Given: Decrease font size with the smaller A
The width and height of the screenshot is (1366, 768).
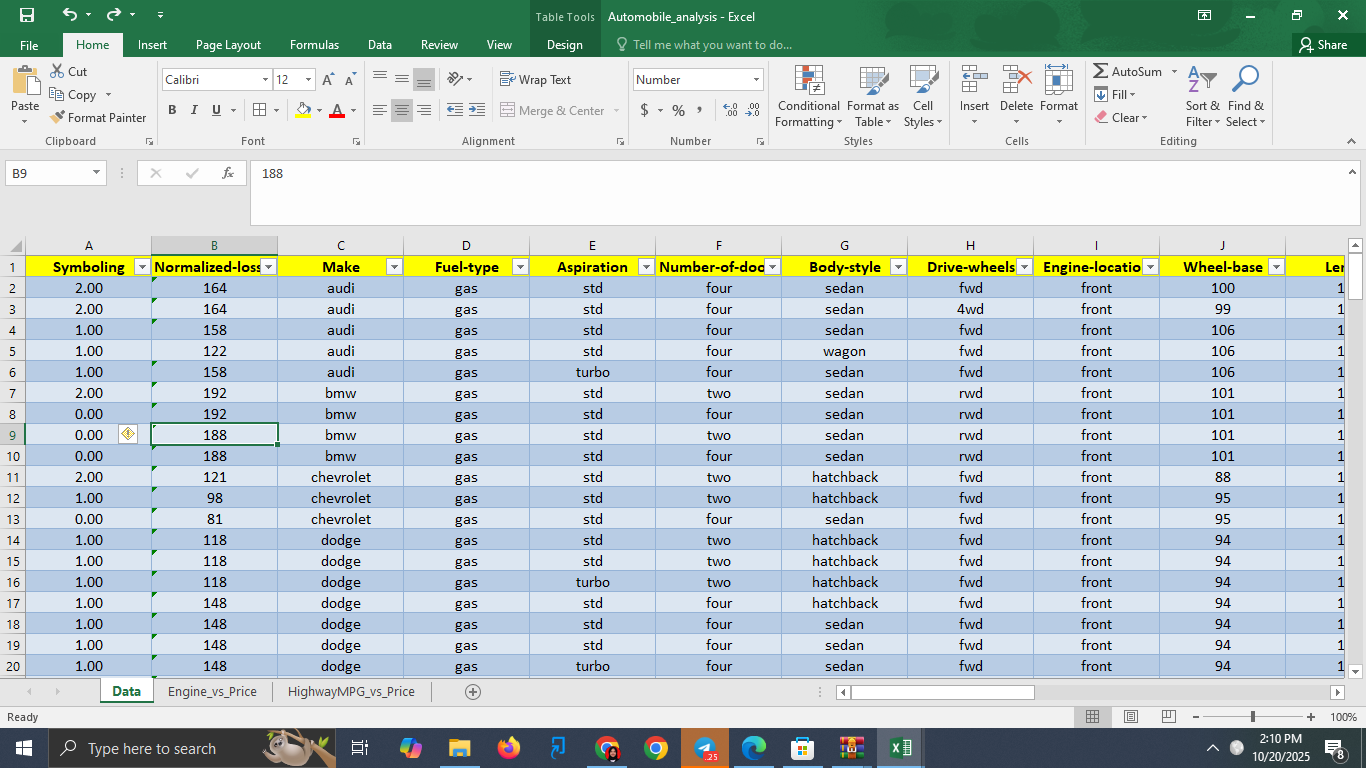Looking at the screenshot, I should click(x=350, y=80).
